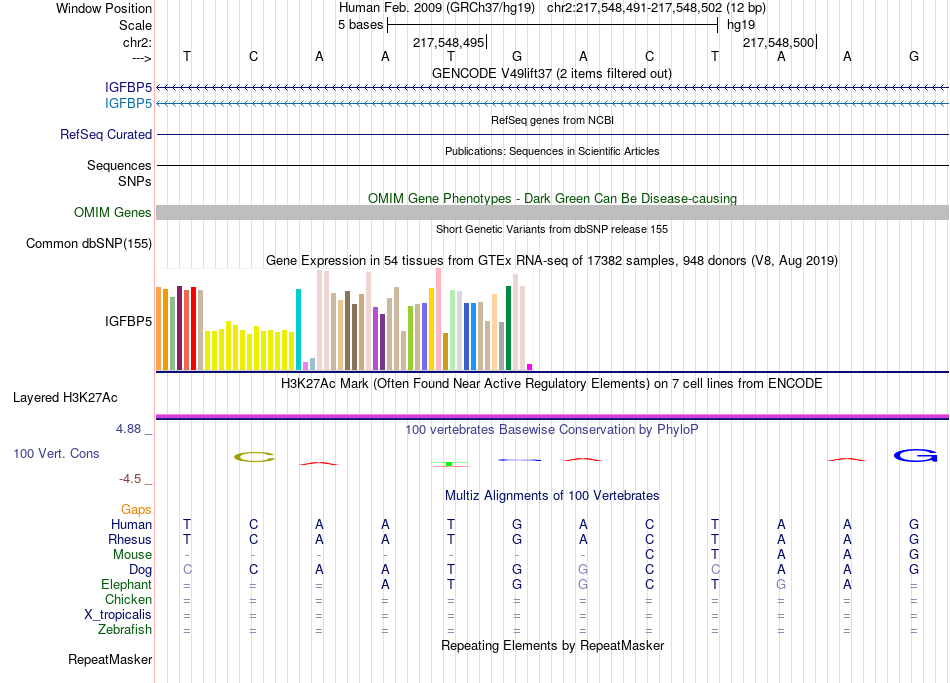Click the large blue G conservation logo
This screenshot has height=683, width=950.
pos(915,455)
